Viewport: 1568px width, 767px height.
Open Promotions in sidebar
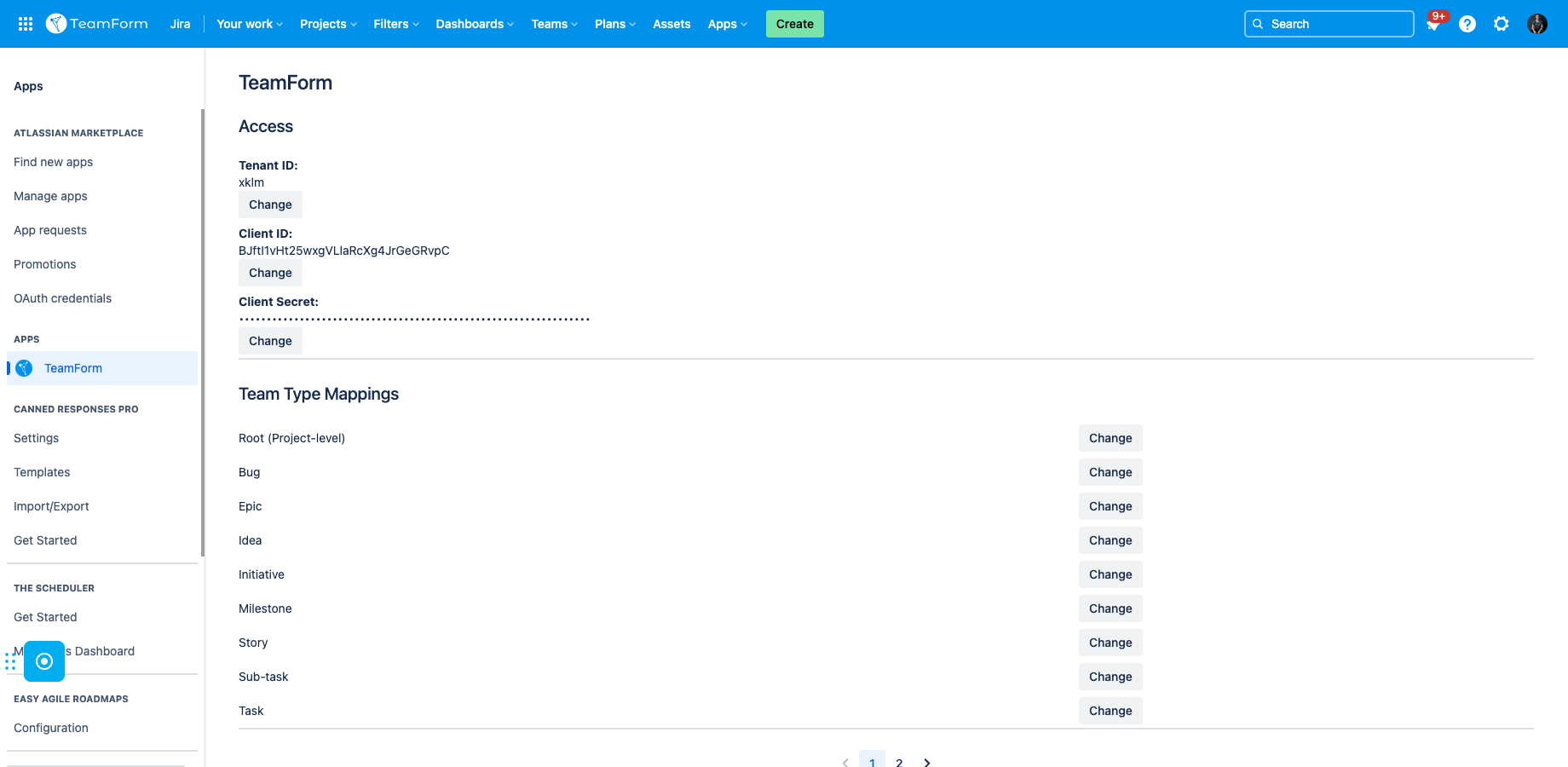[x=45, y=264]
